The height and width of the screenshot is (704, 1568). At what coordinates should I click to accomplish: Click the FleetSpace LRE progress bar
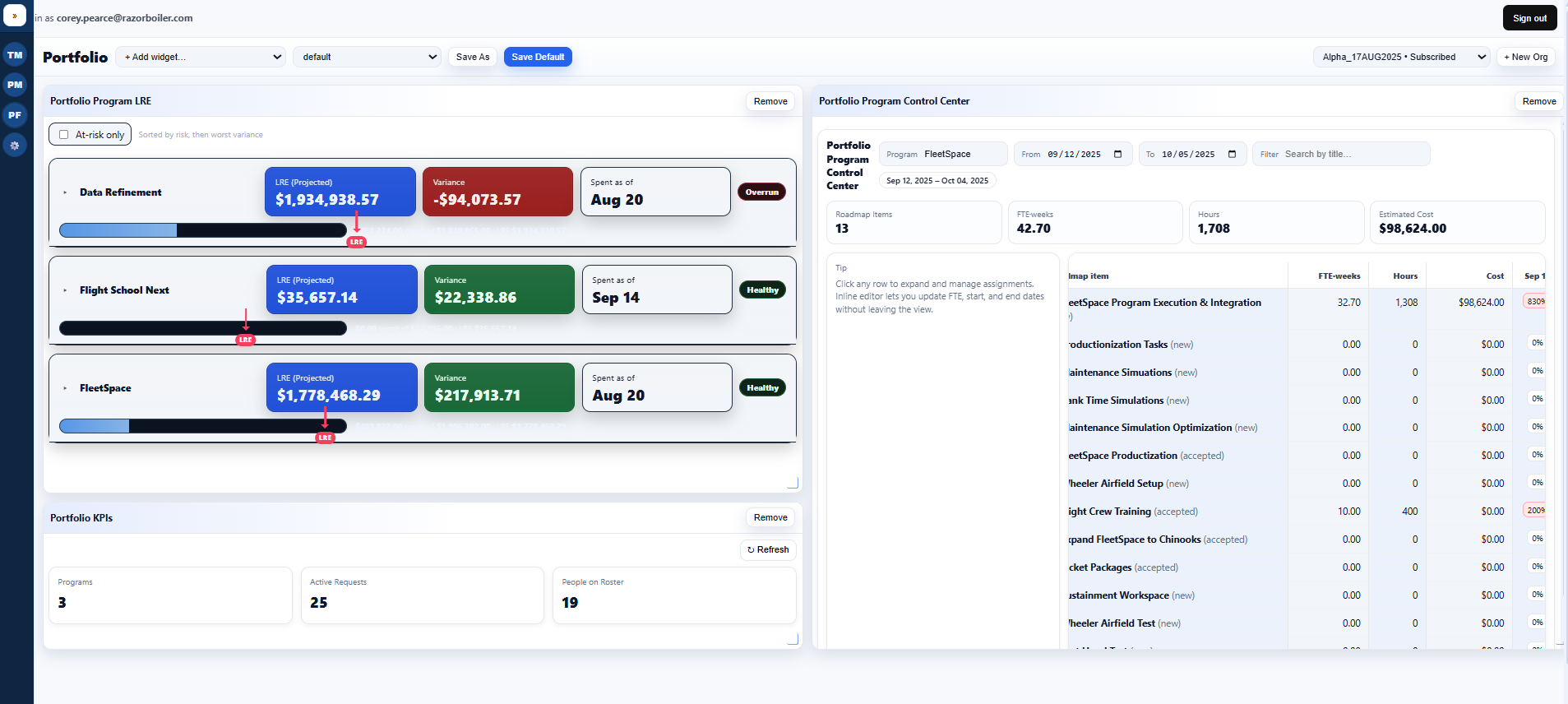click(x=203, y=426)
